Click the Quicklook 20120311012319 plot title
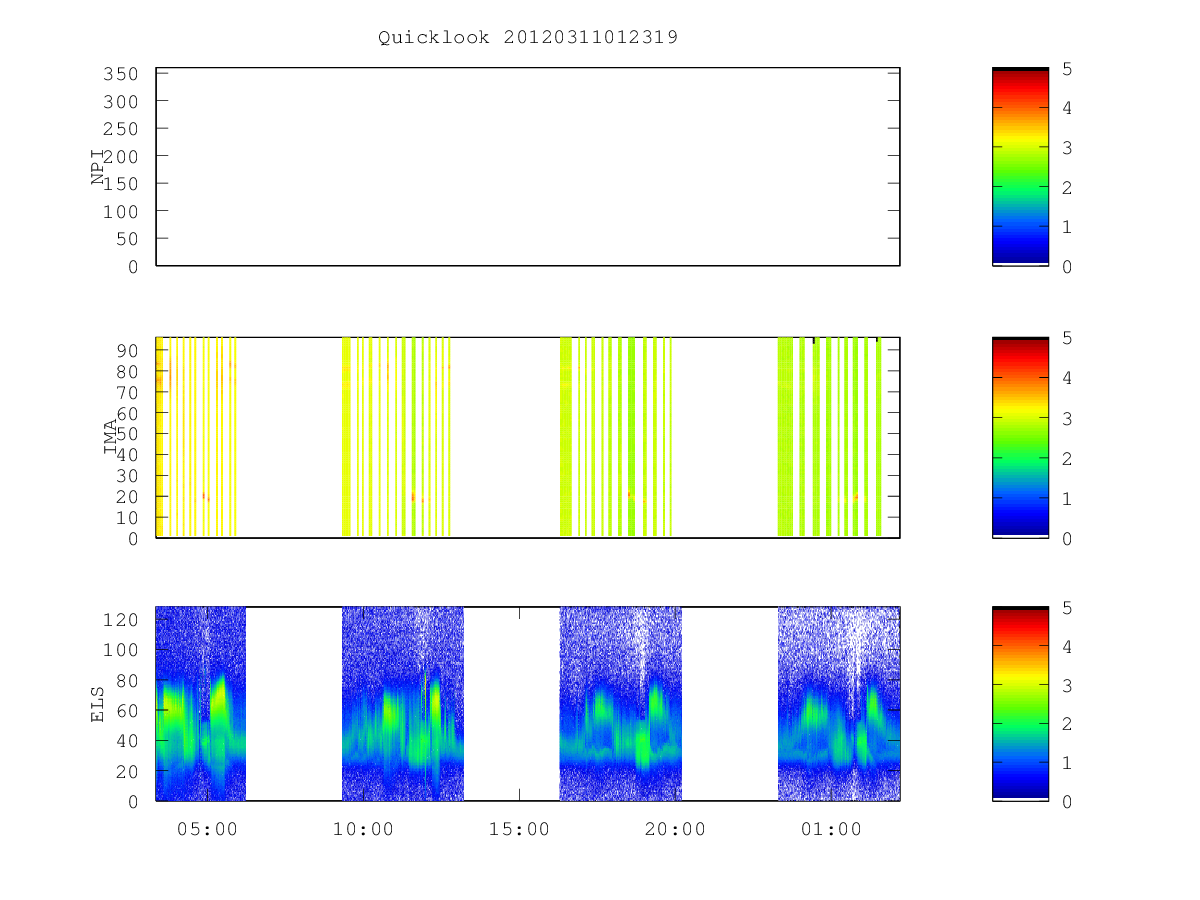 [528, 38]
